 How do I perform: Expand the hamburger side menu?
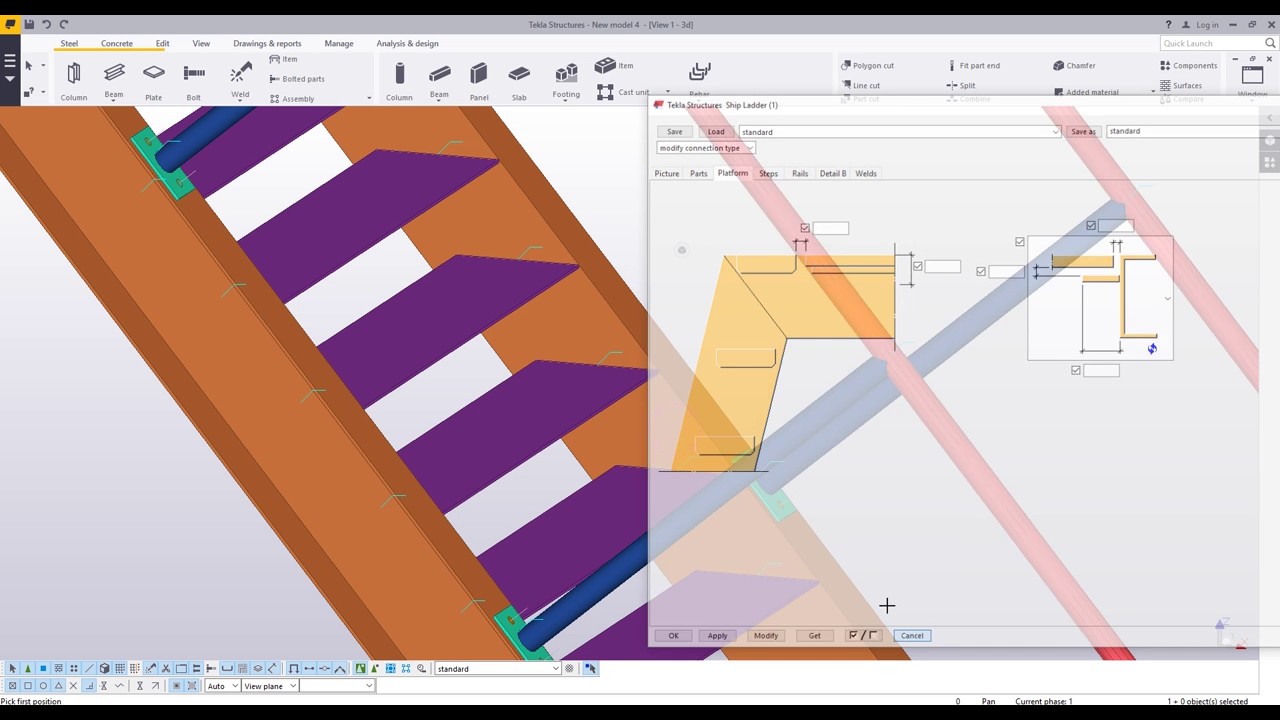(10, 61)
